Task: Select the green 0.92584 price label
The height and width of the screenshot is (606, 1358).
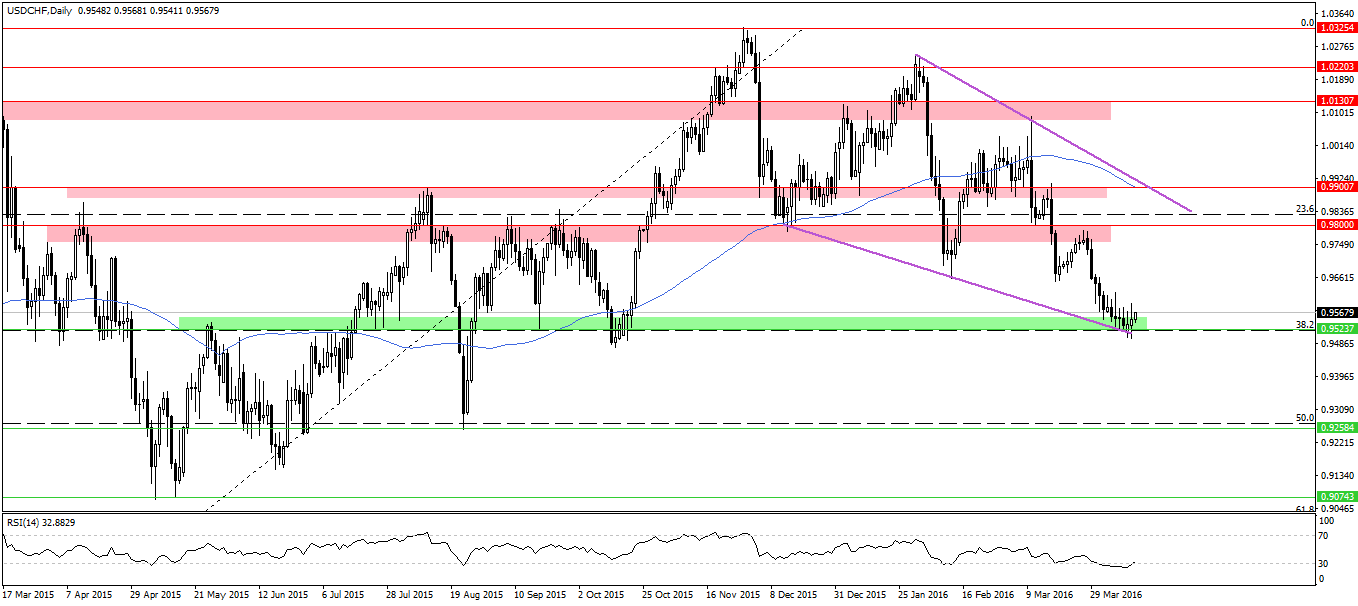Action: [1335, 427]
